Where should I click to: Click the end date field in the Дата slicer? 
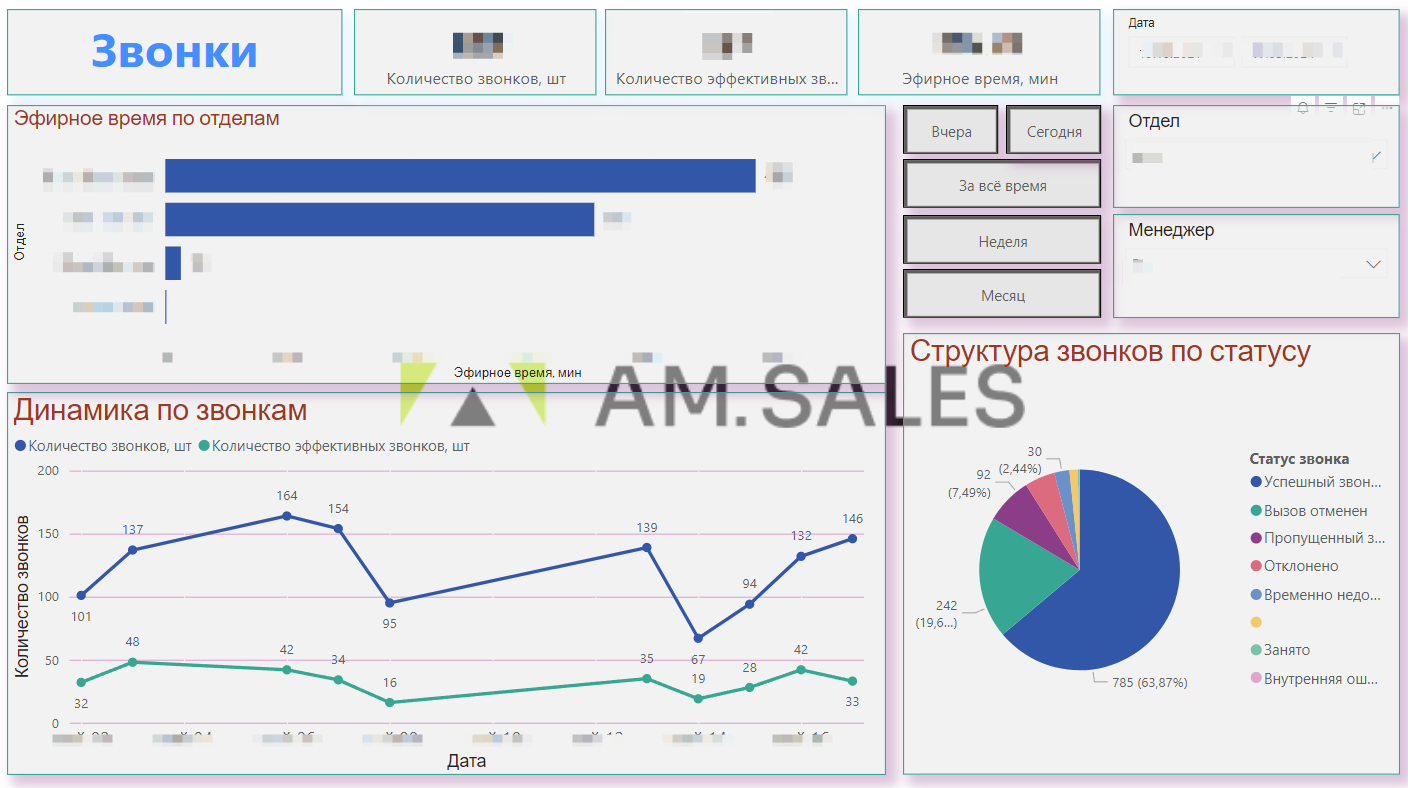[x=1293, y=52]
